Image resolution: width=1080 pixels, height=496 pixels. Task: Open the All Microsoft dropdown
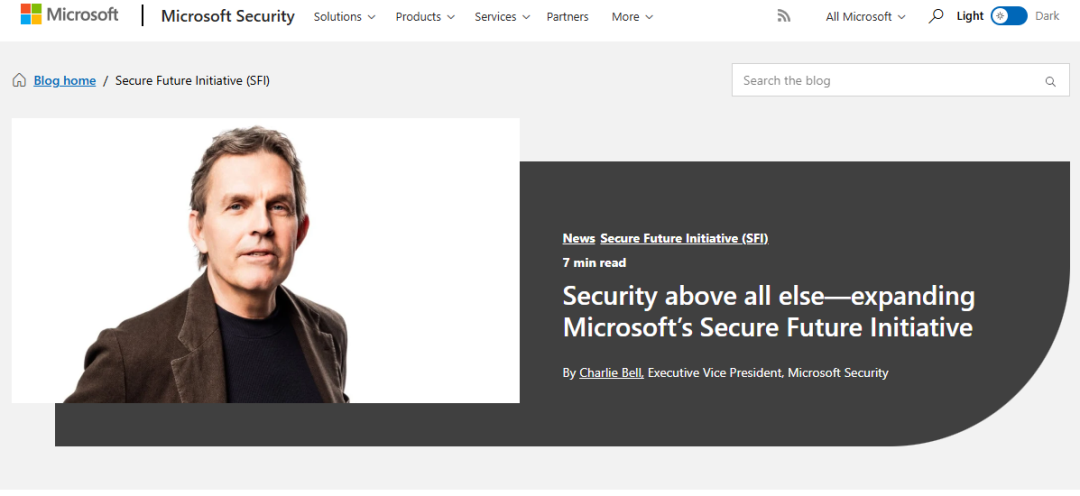point(865,17)
